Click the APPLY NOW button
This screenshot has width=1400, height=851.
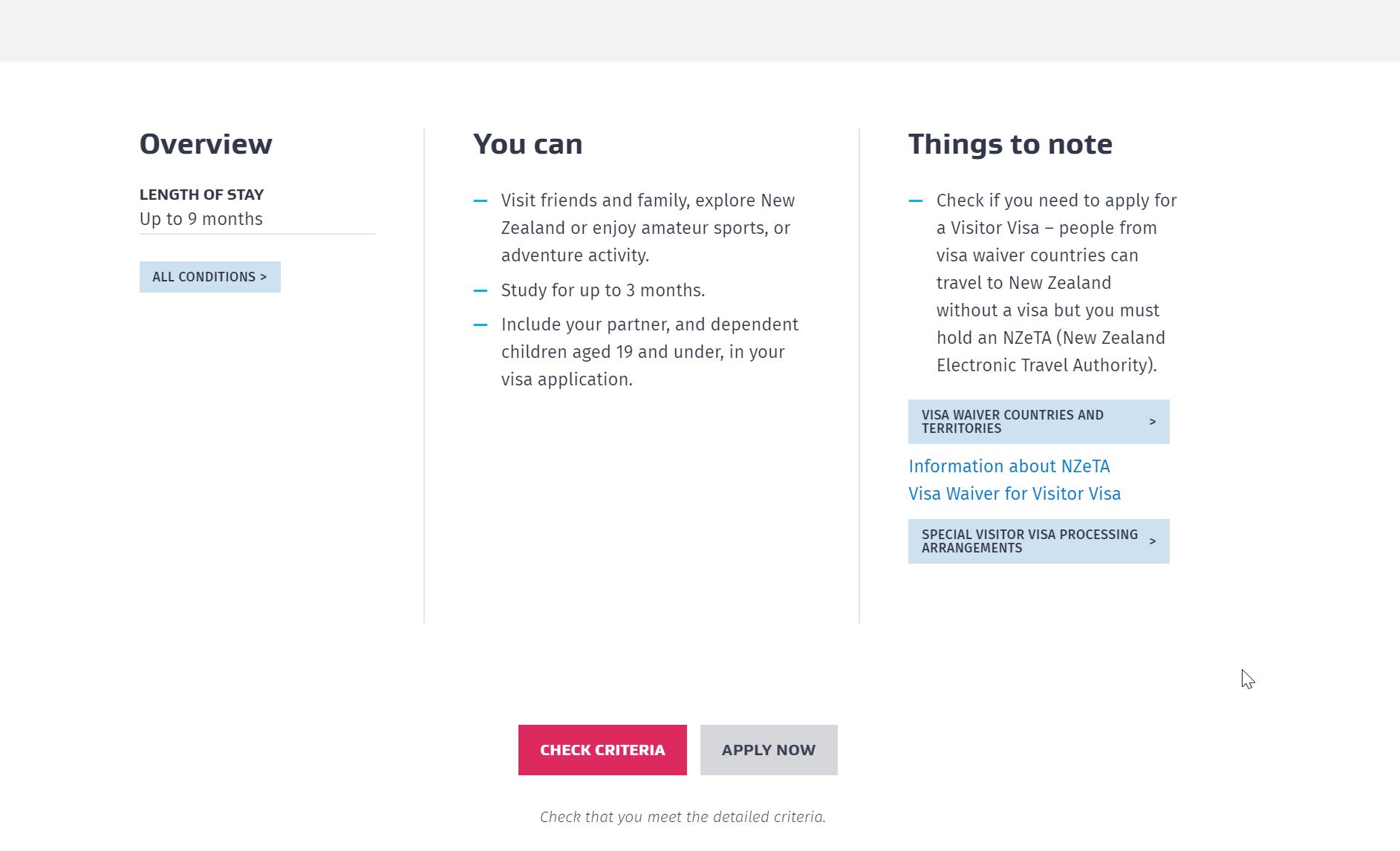[768, 750]
